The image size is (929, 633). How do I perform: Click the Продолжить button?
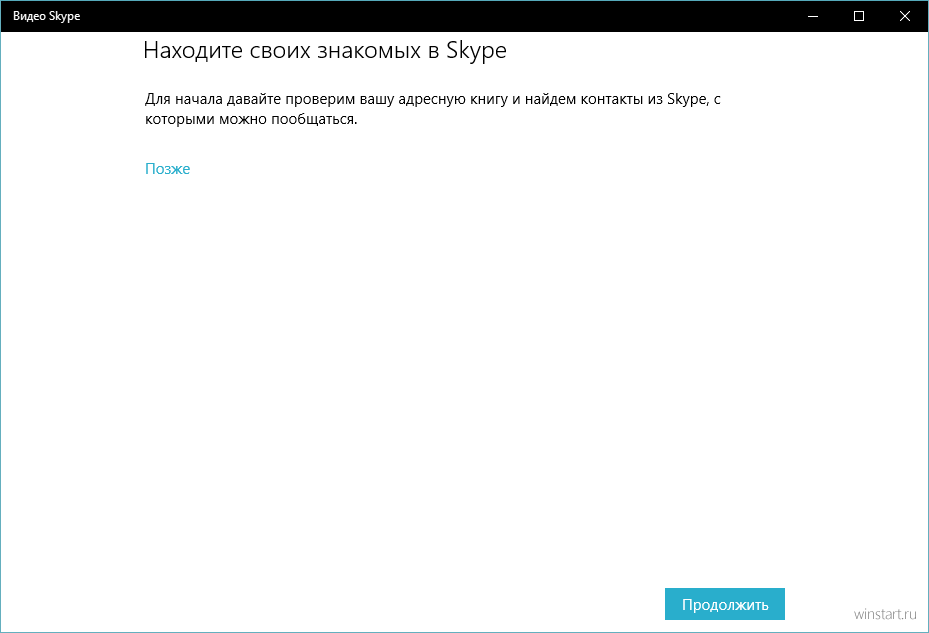pos(725,604)
